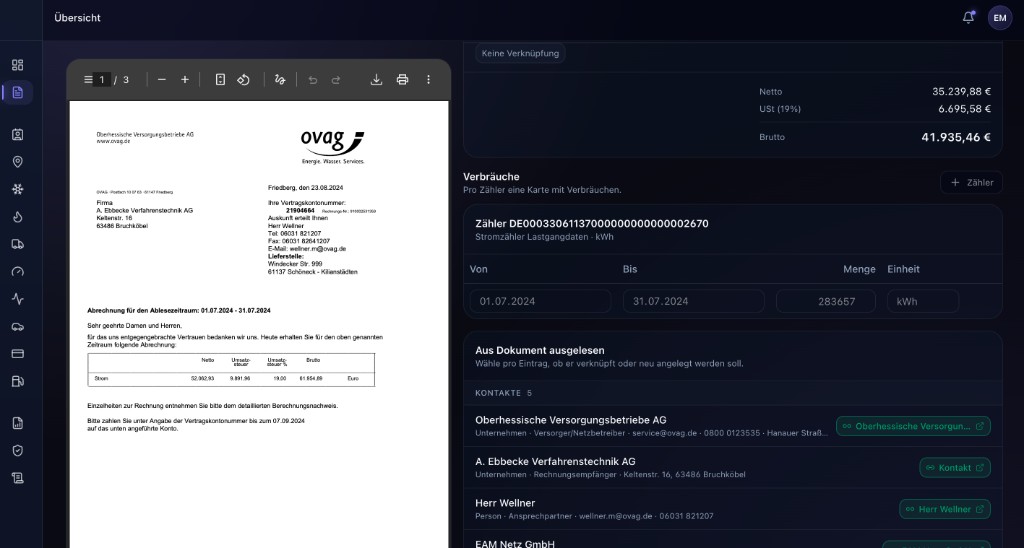Click the Übersicht page title
Screen dimensions: 1024x548
[x=78, y=18]
